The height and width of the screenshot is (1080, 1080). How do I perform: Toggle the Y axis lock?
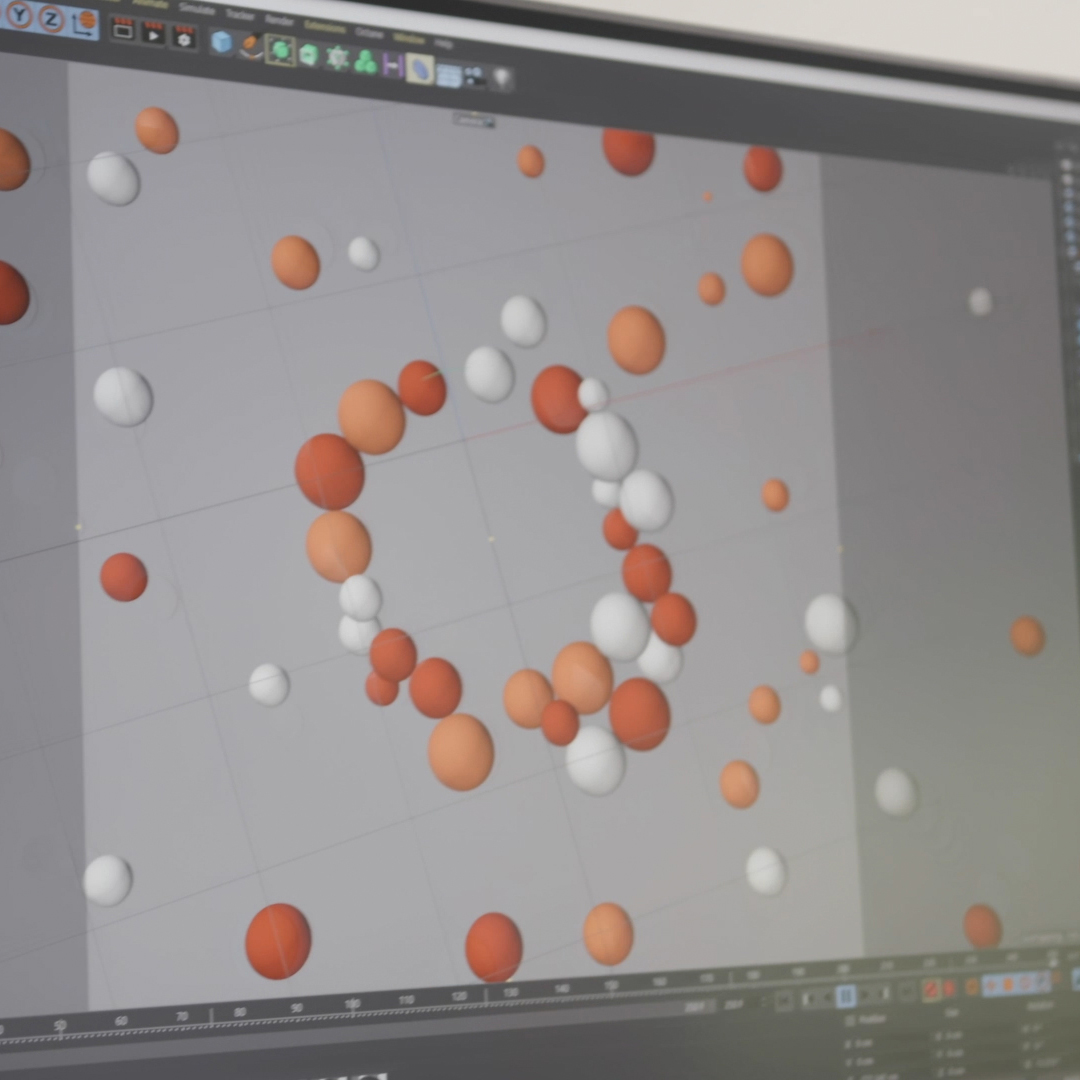pyautogui.click(x=19, y=14)
